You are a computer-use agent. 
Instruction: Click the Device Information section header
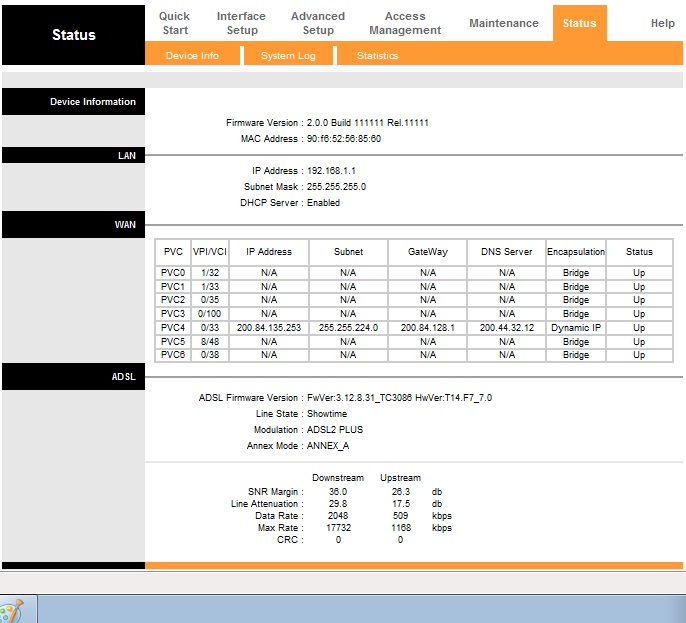point(74,102)
